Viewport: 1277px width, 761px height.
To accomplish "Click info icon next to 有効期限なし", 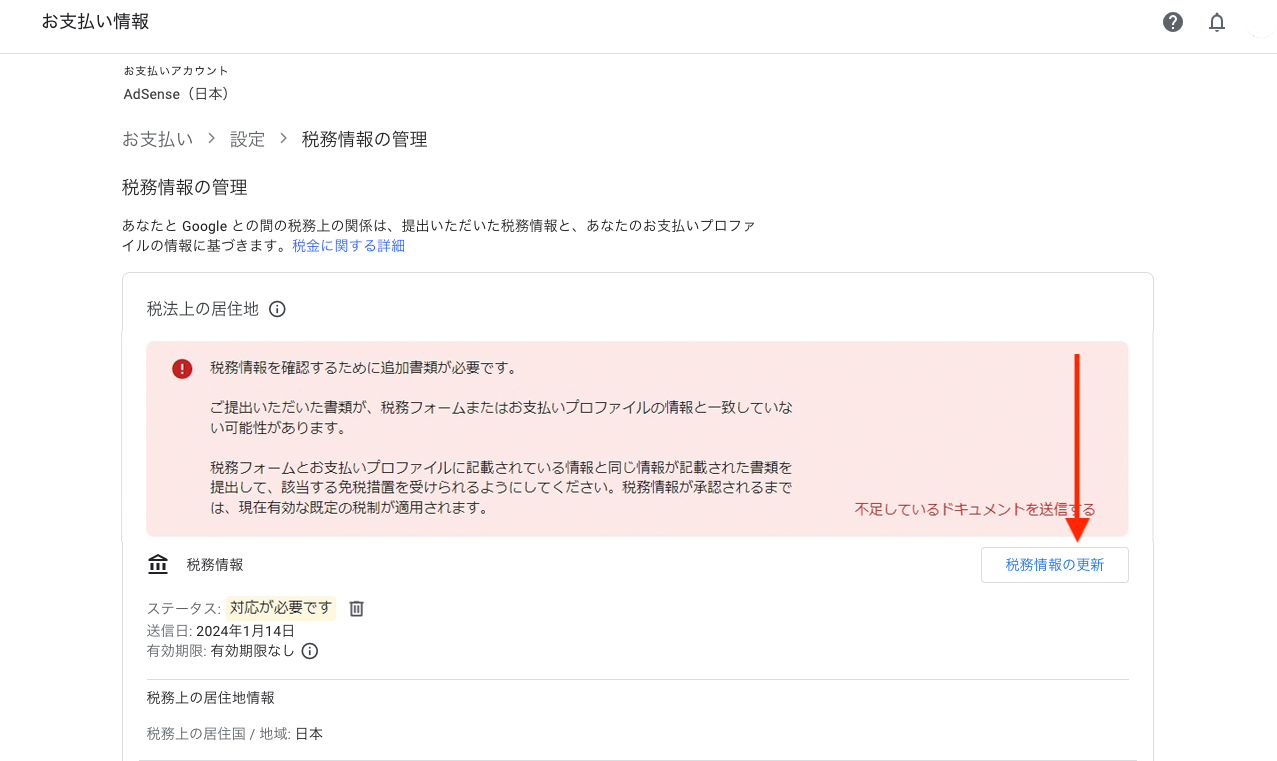I will point(310,651).
